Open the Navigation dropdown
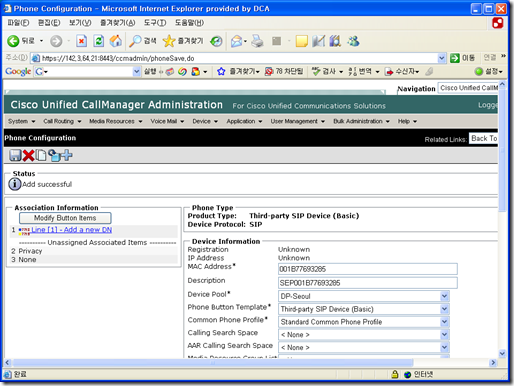Screen dimensions: 514x386 (468, 88)
